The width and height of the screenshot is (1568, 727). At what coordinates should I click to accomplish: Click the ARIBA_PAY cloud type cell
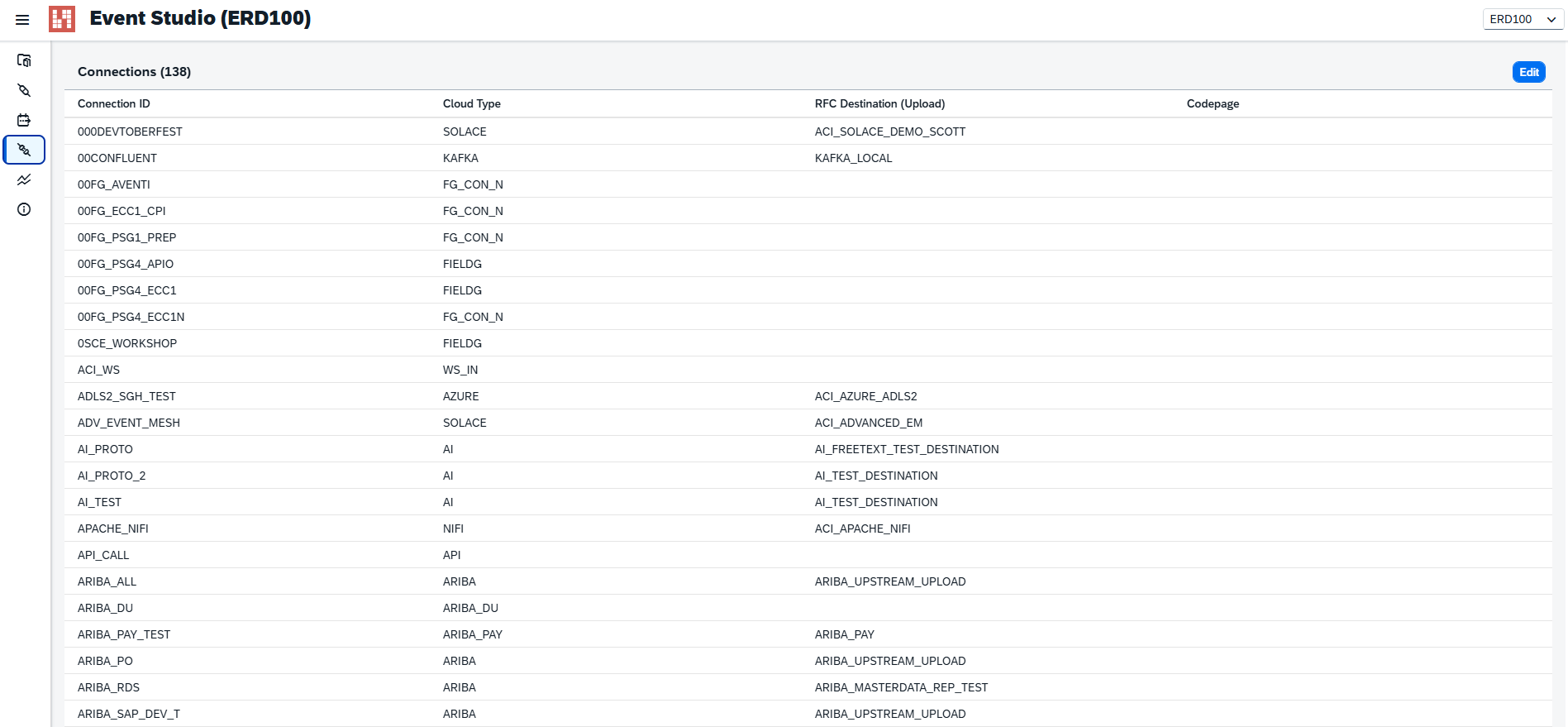[473, 634]
